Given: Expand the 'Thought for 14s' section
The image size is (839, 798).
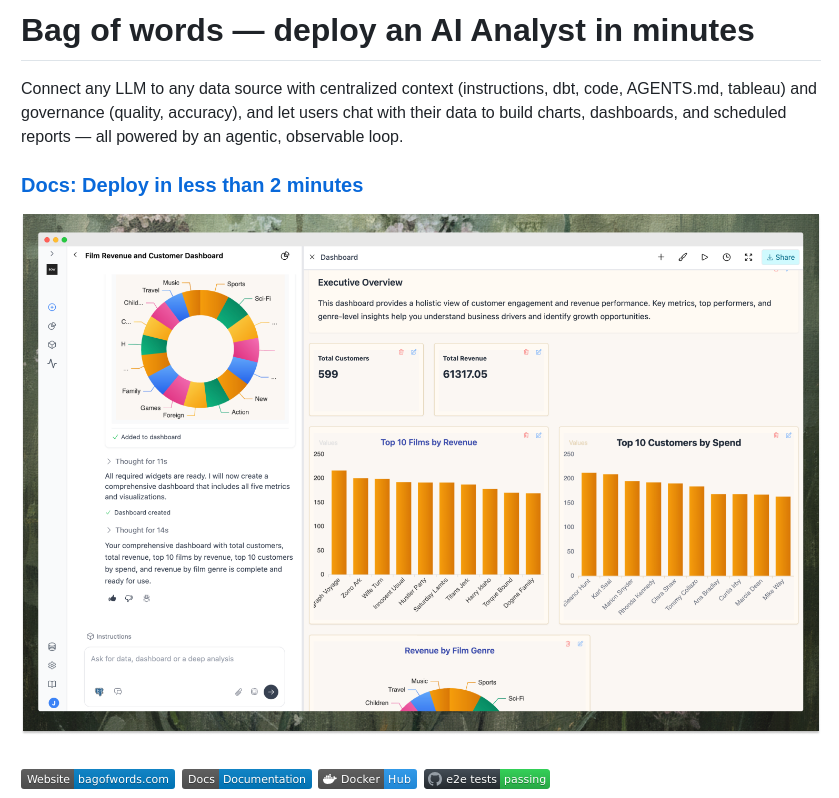Looking at the screenshot, I should (140, 530).
